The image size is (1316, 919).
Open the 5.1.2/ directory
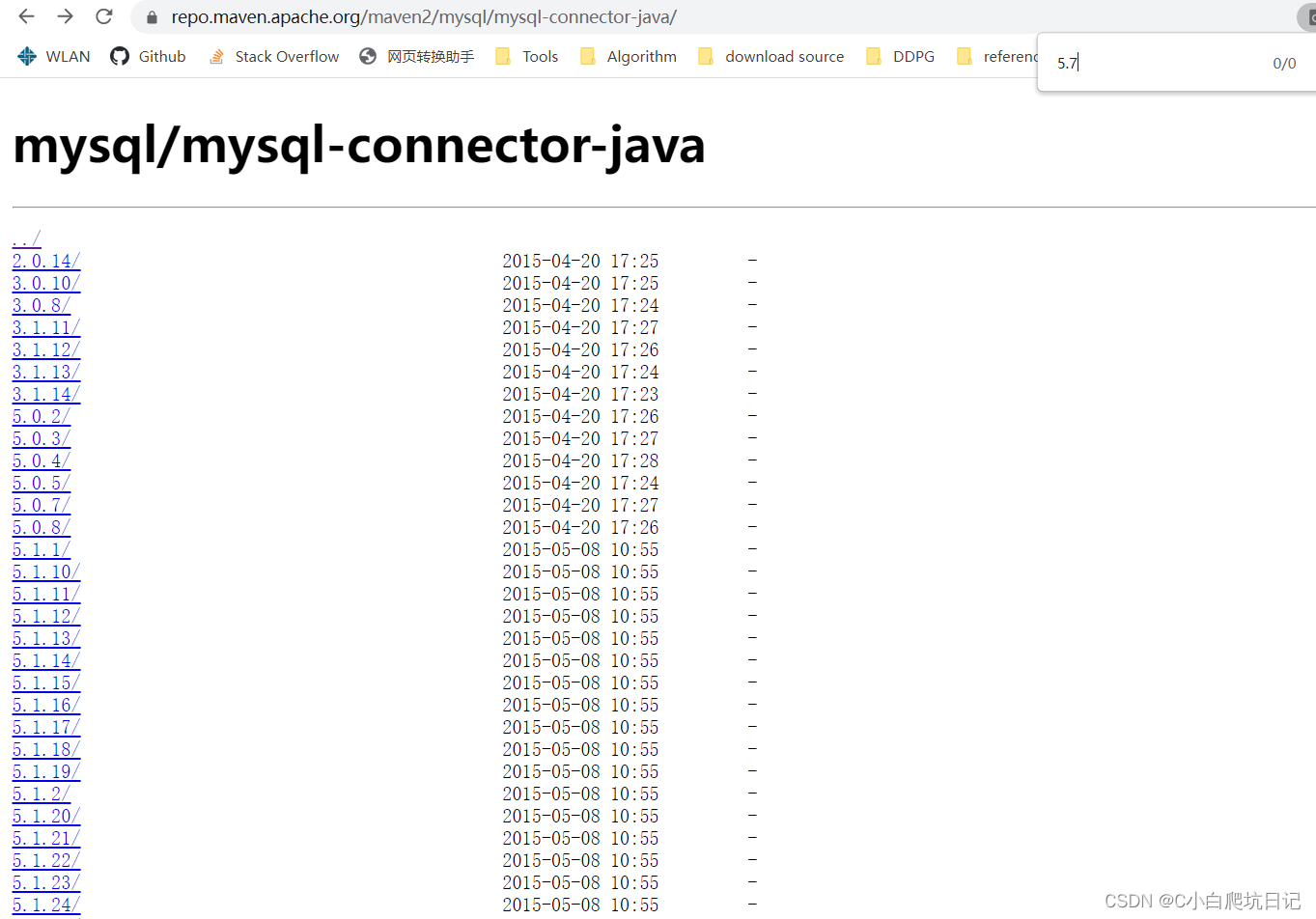42,794
